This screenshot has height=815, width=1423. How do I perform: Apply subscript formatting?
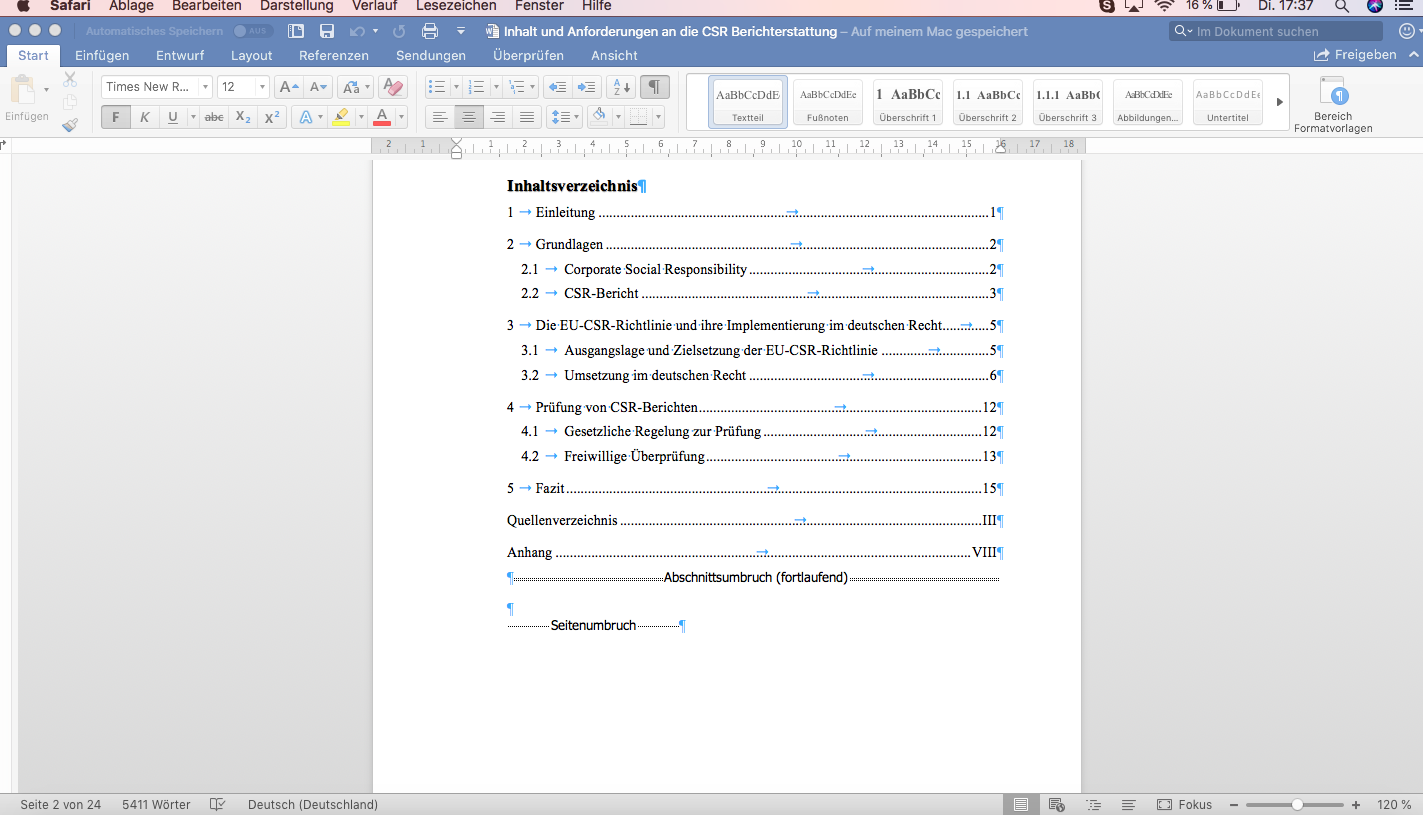tap(243, 117)
